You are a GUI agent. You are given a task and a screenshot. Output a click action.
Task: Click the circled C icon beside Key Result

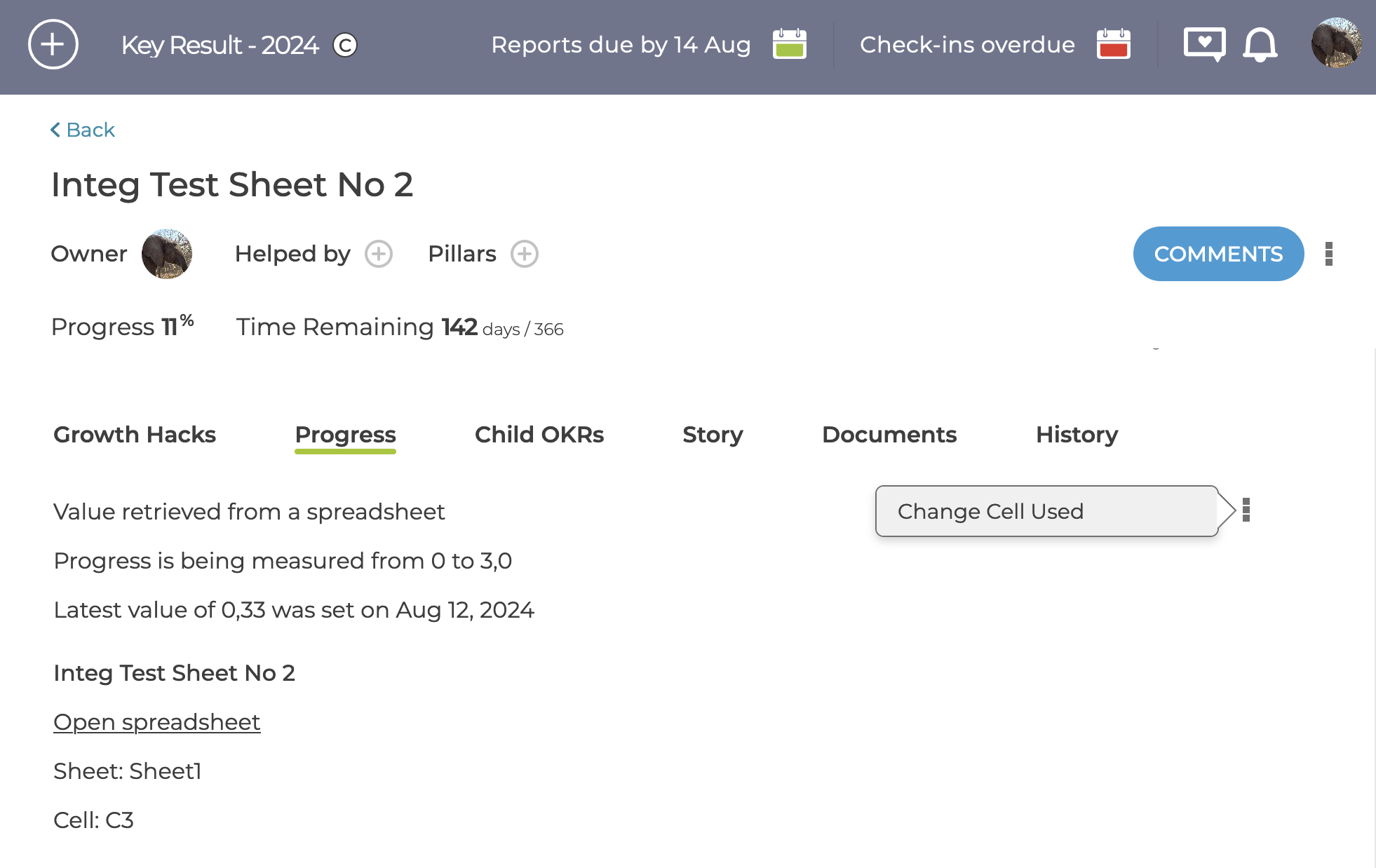(x=345, y=46)
